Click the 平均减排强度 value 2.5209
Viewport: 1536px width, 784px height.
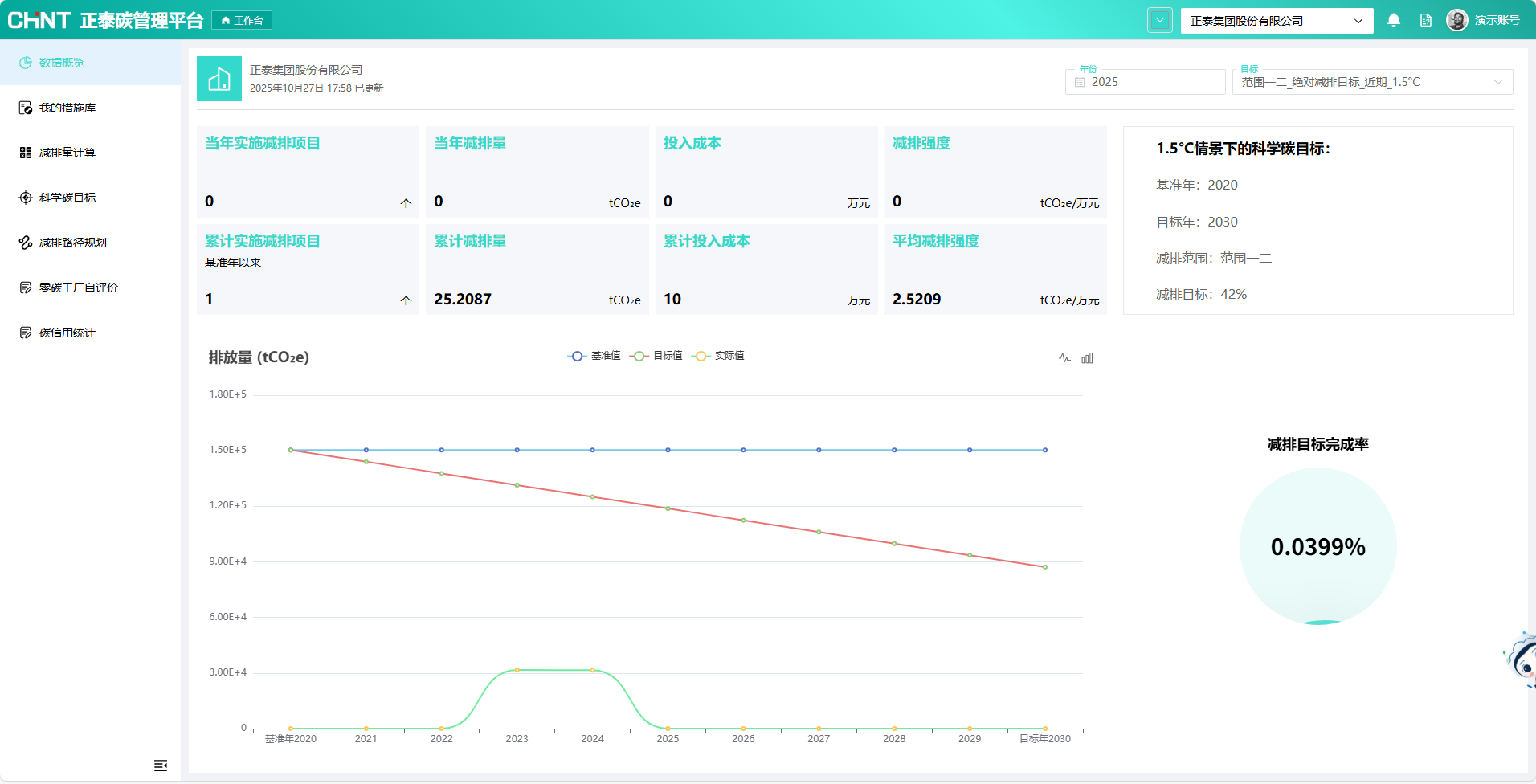(917, 299)
